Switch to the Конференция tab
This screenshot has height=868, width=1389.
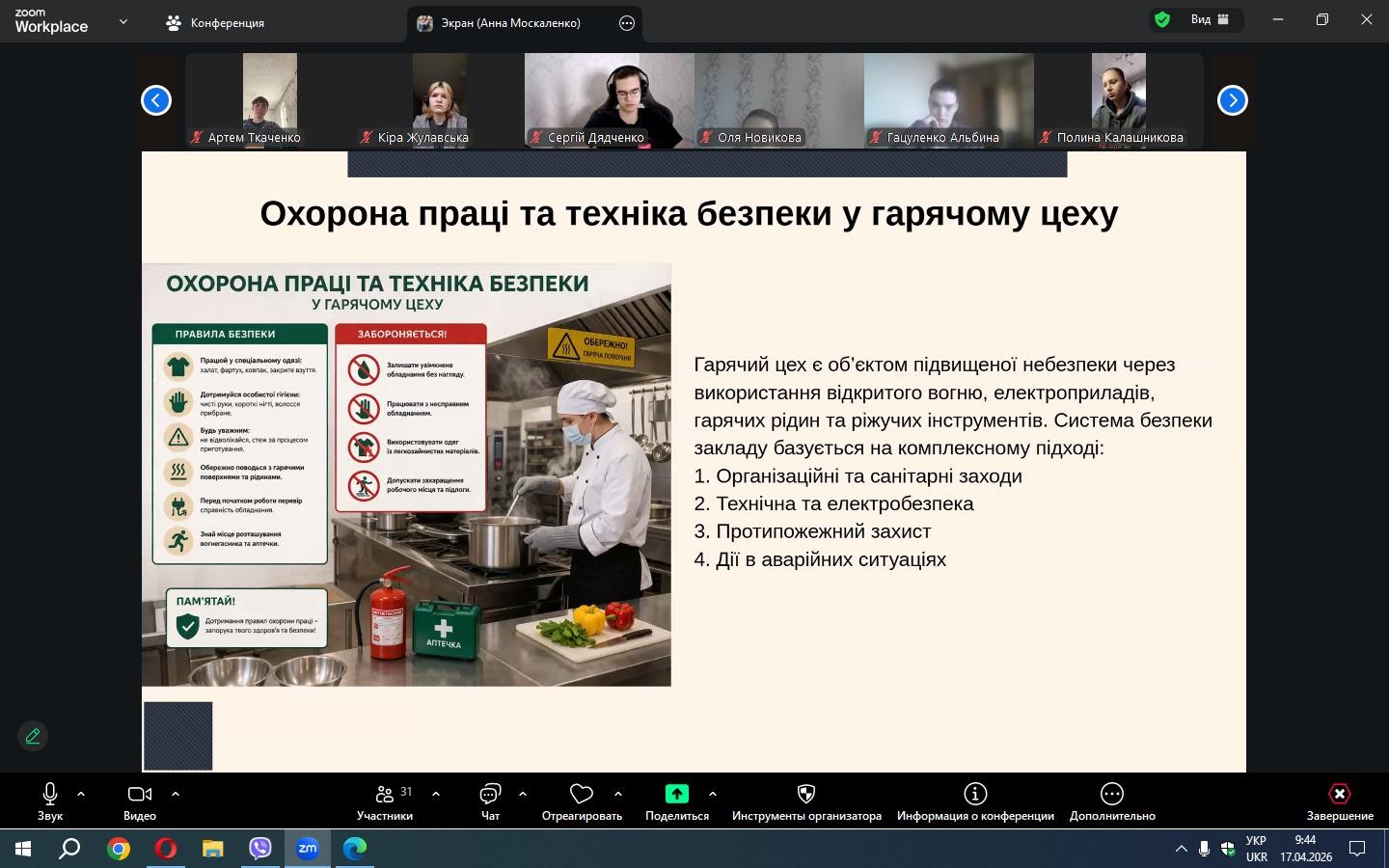click(216, 23)
